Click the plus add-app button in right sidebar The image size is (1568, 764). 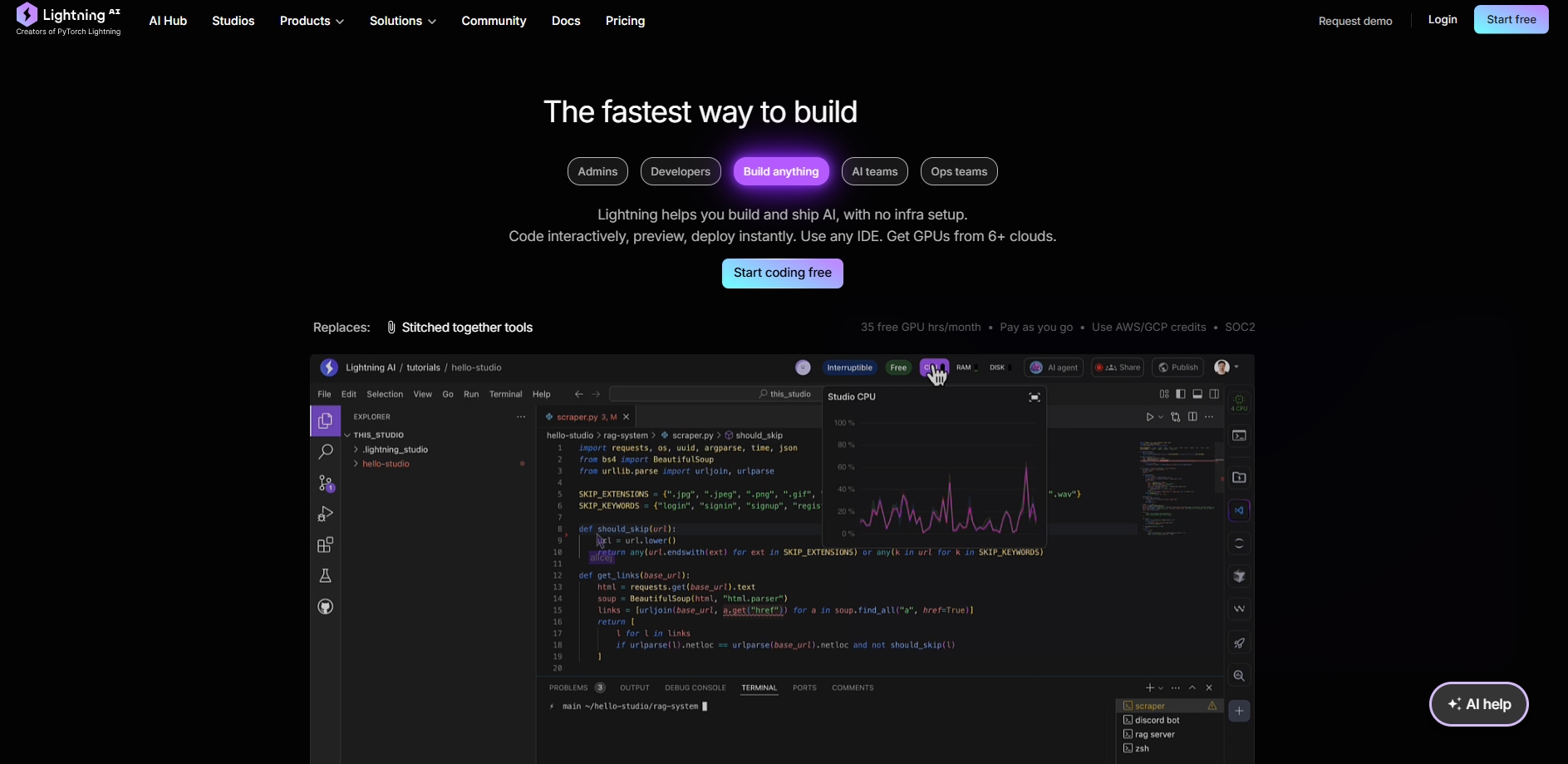point(1239,711)
